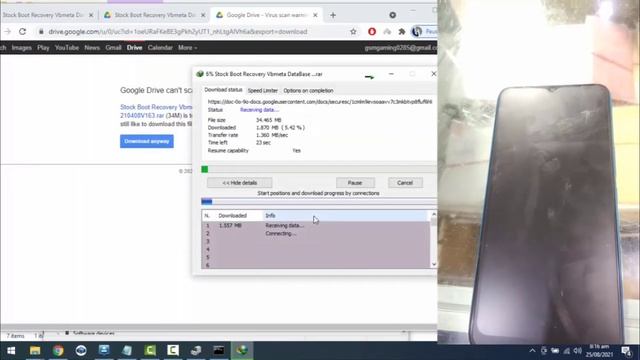Pause the download
Image resolution: width=640 pixels, height=360 pixels.
click(355, 183)
